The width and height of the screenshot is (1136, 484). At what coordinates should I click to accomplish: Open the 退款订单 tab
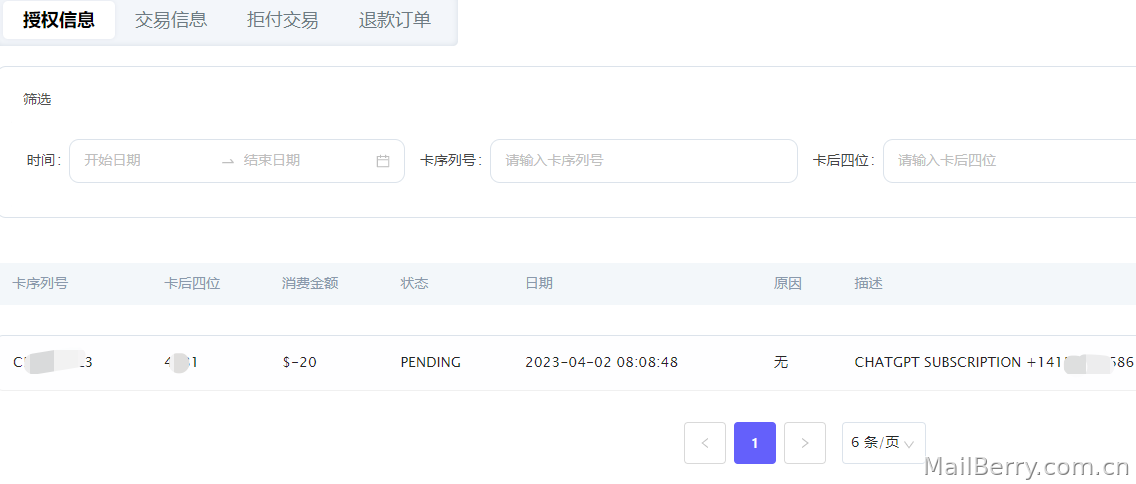point(395,20)
